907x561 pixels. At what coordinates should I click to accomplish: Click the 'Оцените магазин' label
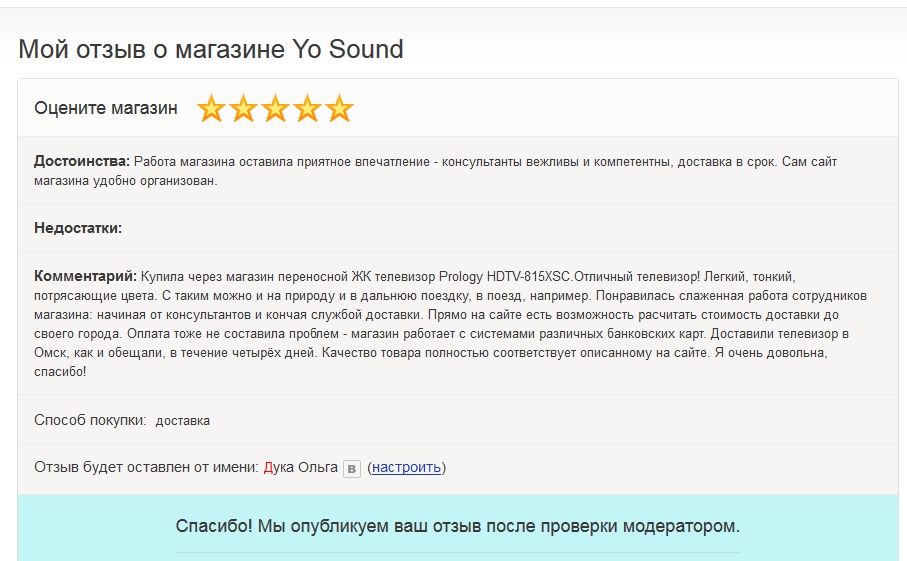(x=106, y=108)
